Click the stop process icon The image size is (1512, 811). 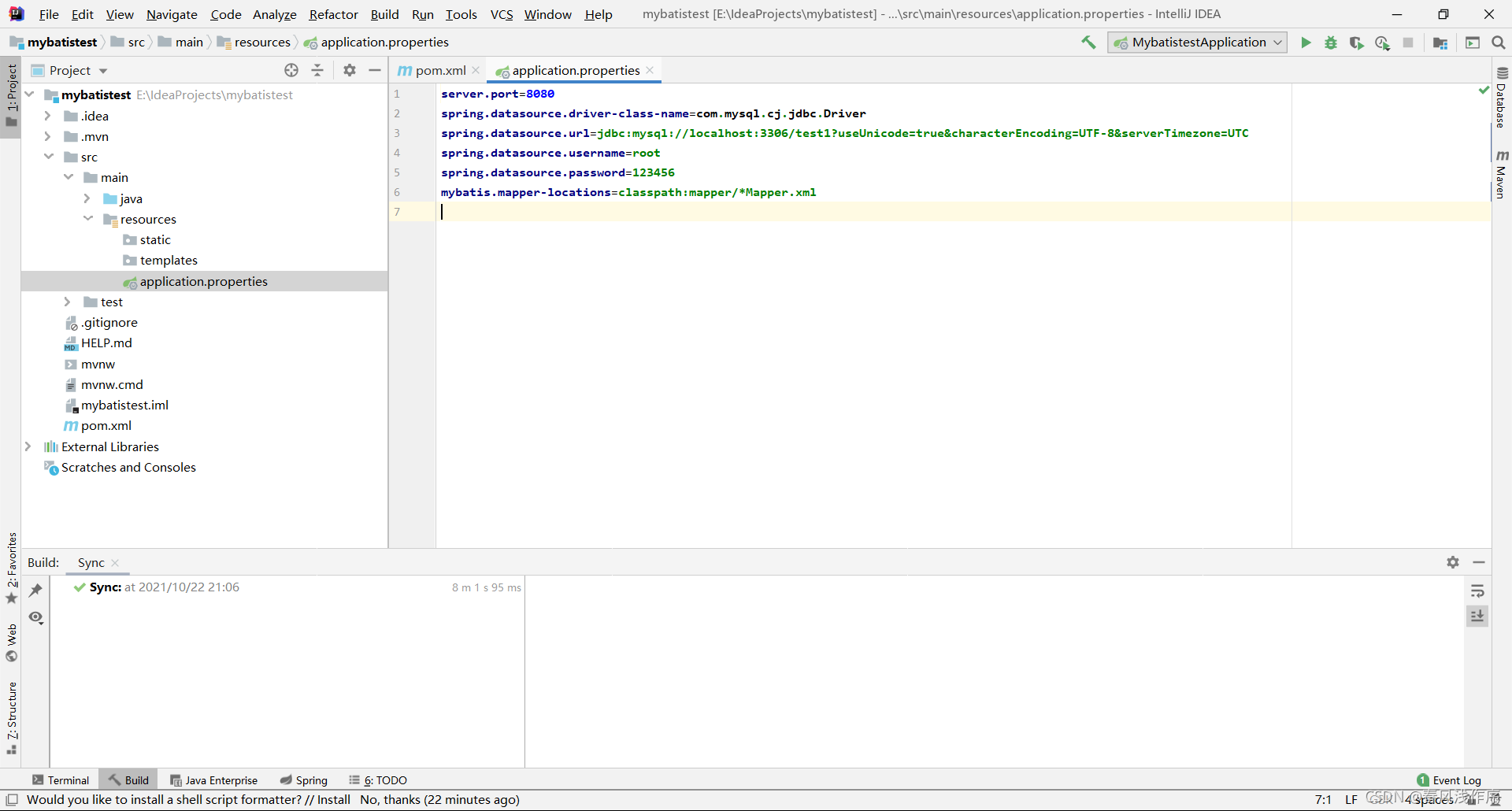click(x=1408, y=43)
